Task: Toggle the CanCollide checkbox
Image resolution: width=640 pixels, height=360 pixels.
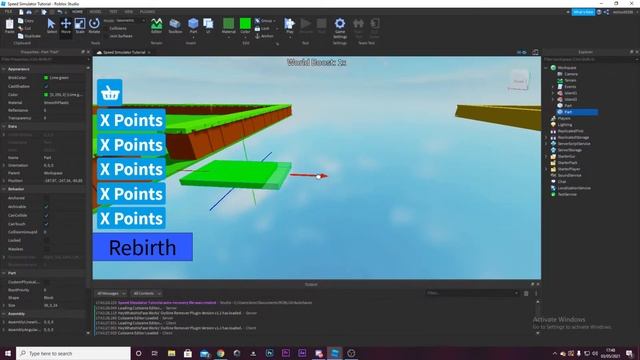Action: point(46,215)
